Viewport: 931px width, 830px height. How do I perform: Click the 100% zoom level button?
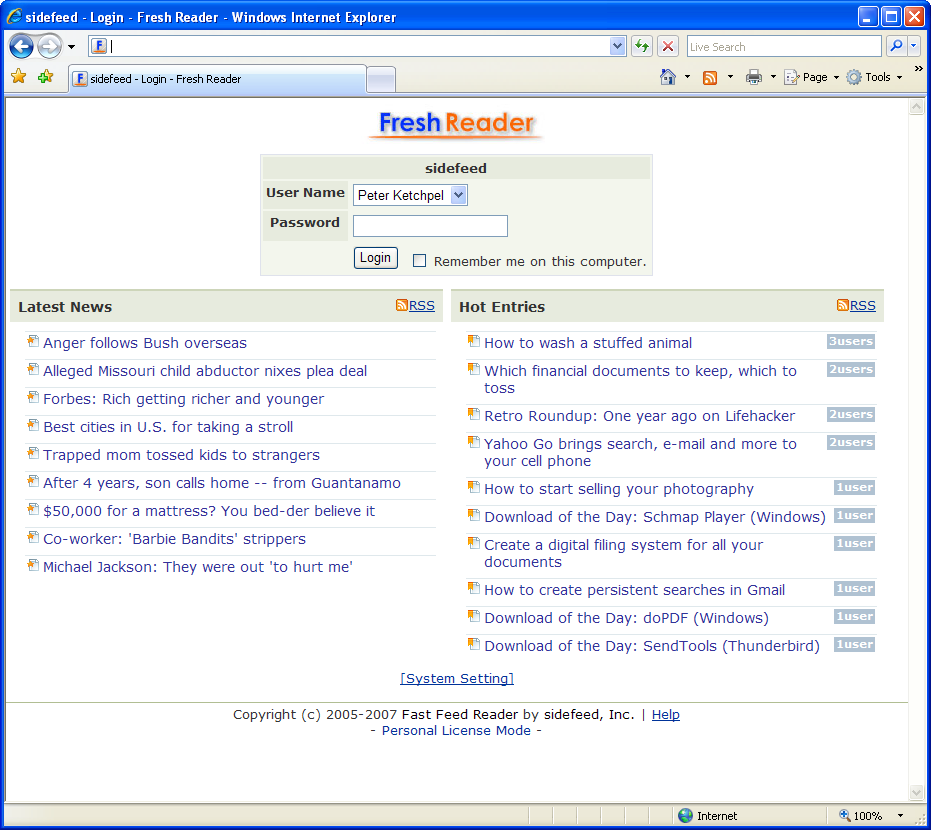click(x=860, y=816)
